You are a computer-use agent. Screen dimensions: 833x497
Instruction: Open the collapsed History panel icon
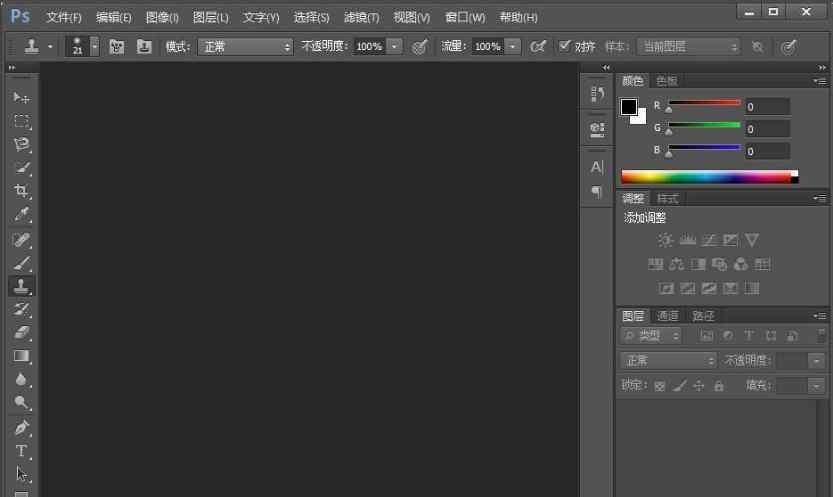597,95
